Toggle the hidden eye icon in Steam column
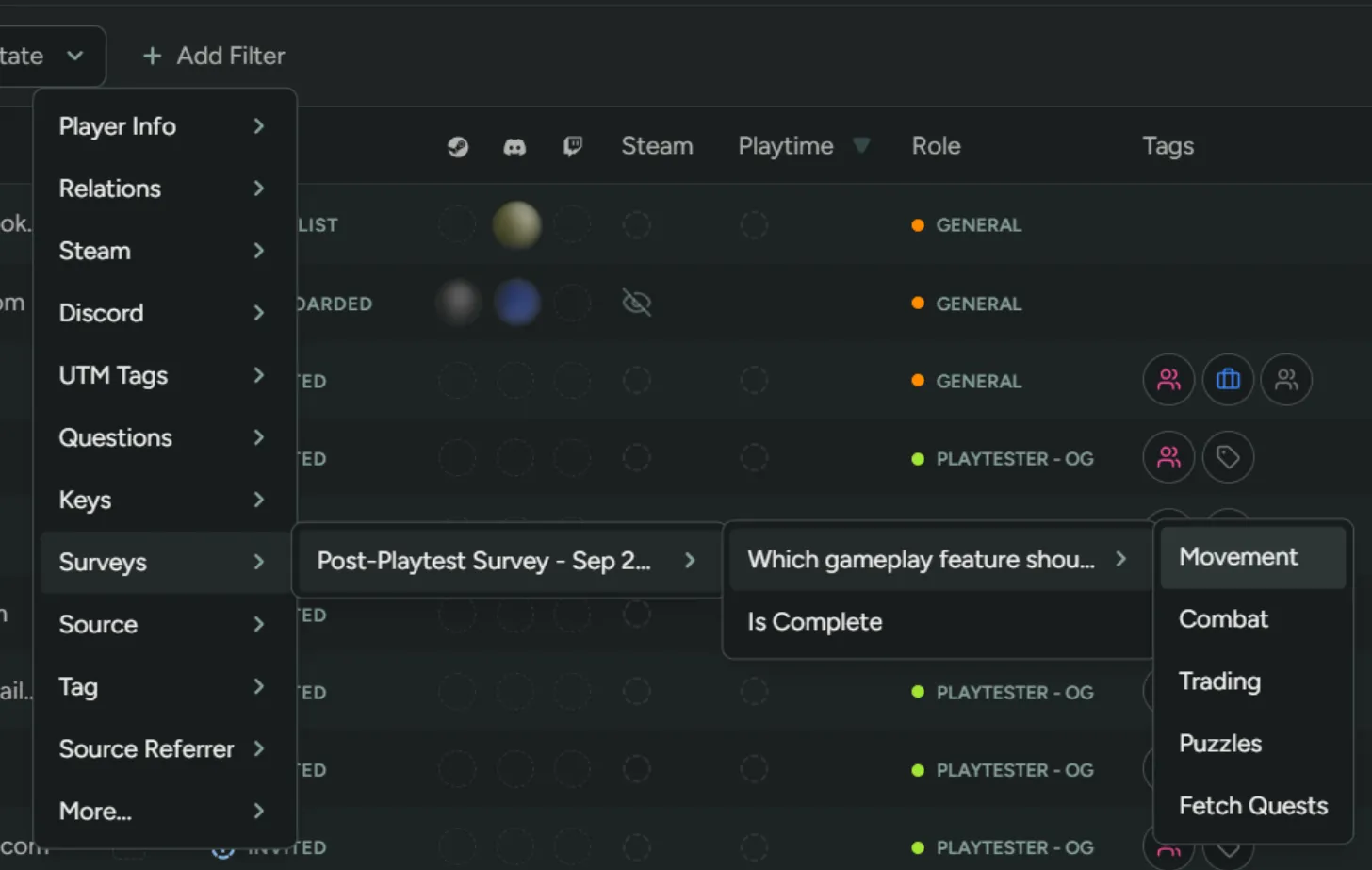 click(x=637, y=303)
